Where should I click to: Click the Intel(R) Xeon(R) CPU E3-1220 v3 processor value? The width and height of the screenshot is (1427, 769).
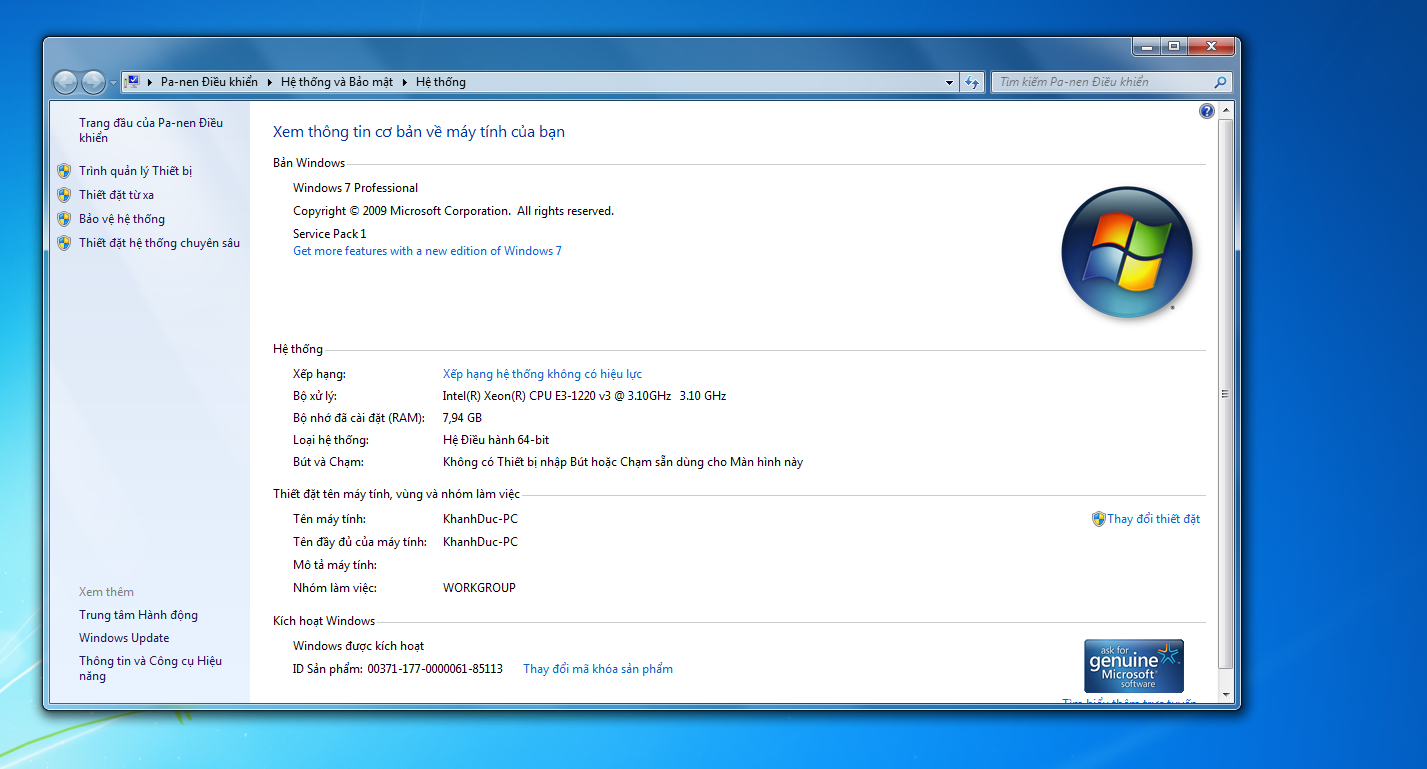(584, 396)
